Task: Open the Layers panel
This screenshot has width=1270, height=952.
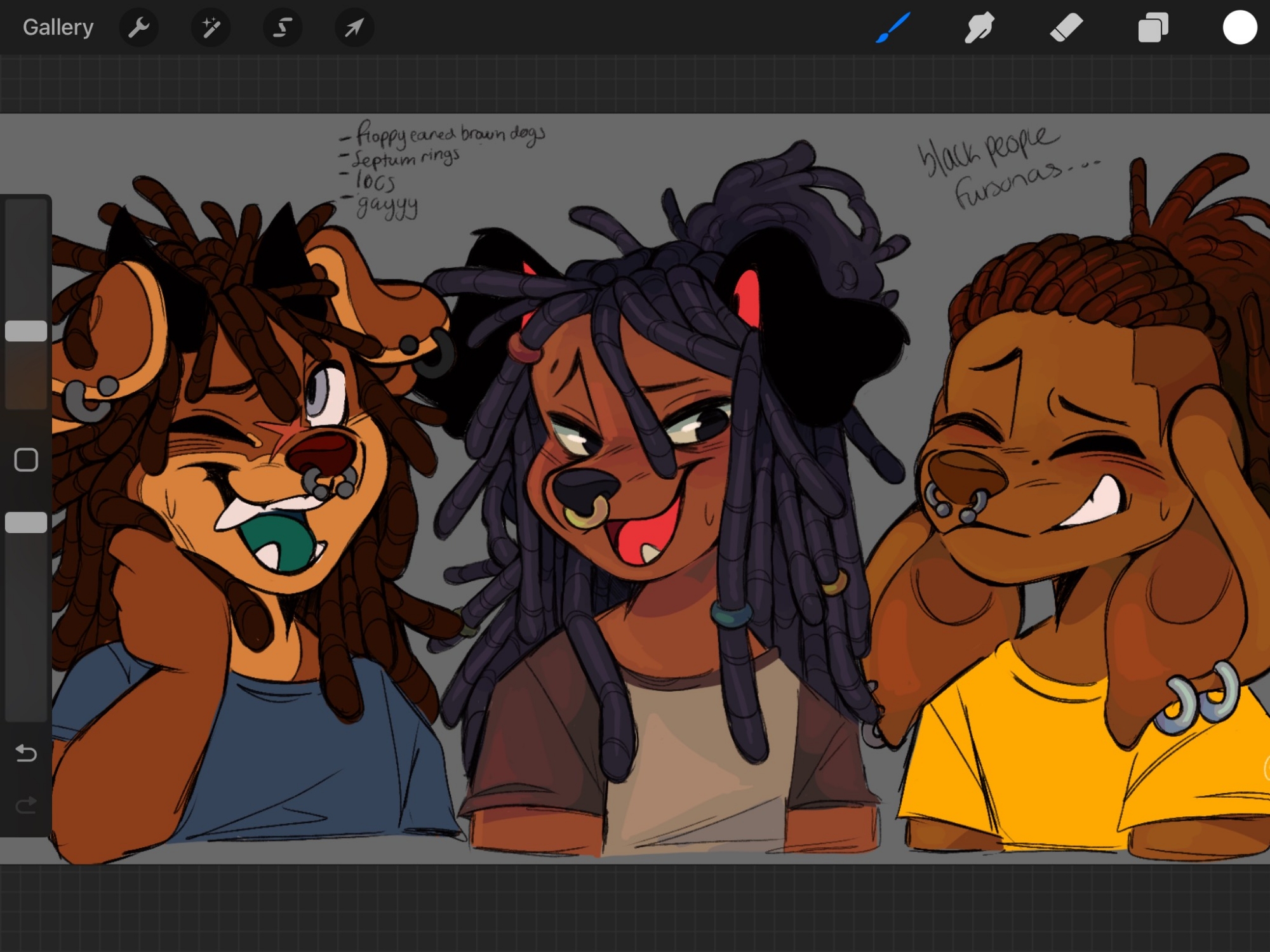Action: pyautogui.click(x=1153, y=27)
